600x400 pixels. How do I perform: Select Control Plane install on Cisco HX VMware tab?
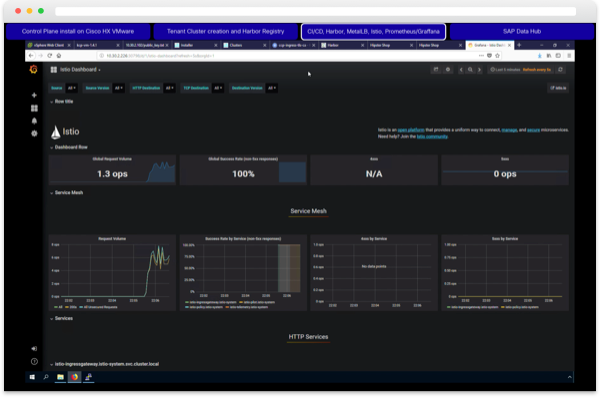click(78, 31)
